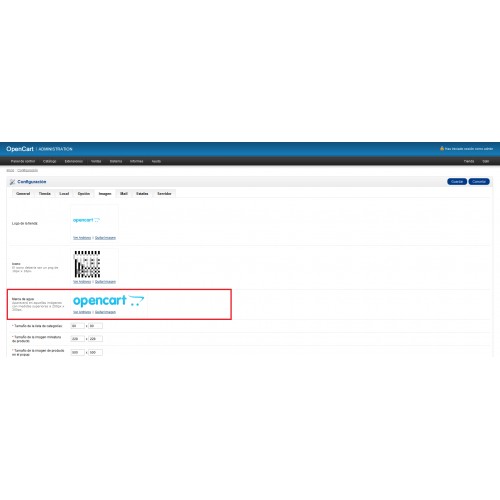Open the Sistema menu
The image size is (500, 500).
pos(116,161)
